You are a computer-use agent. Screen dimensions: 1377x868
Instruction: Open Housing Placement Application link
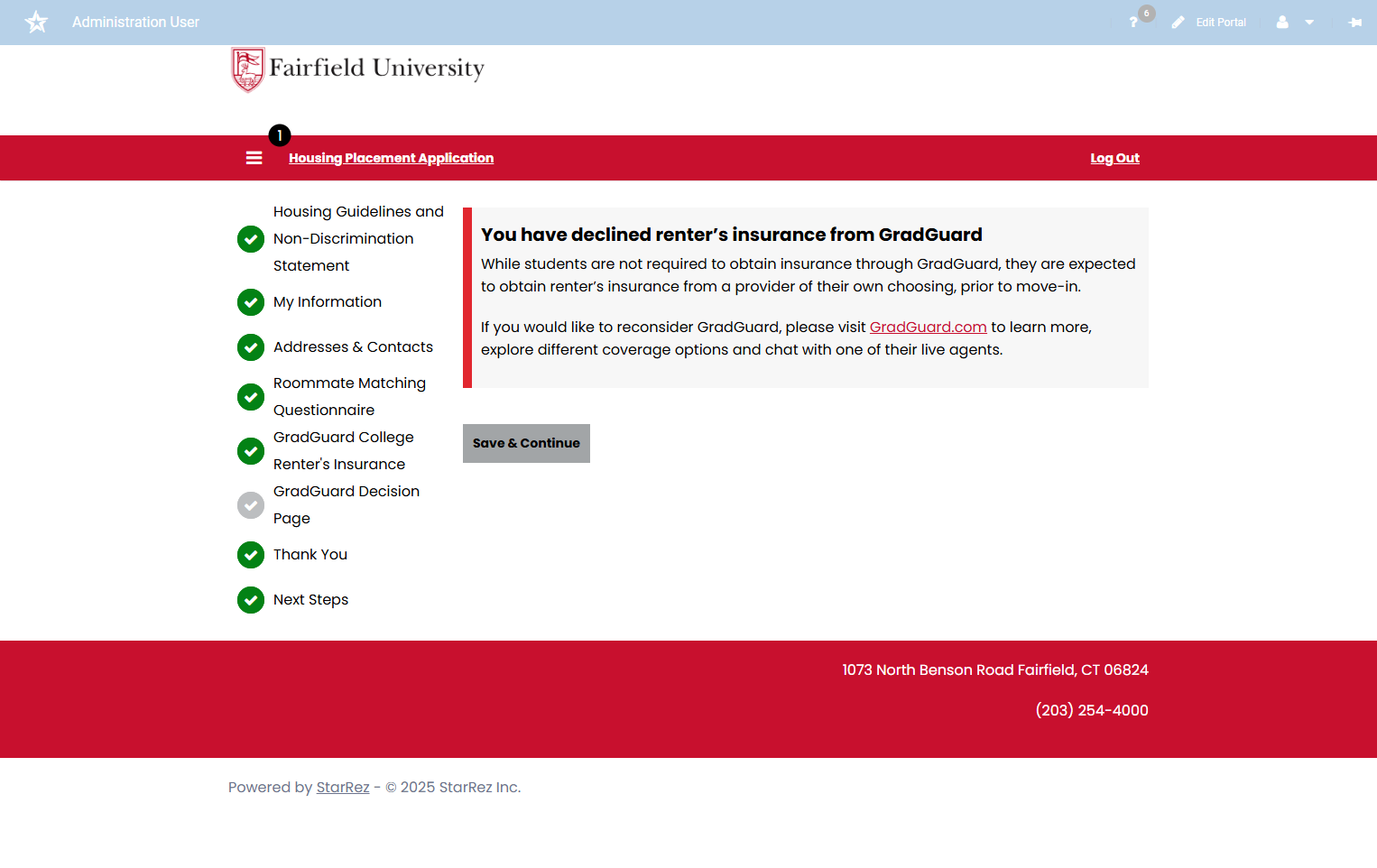[x=391, y=158]
